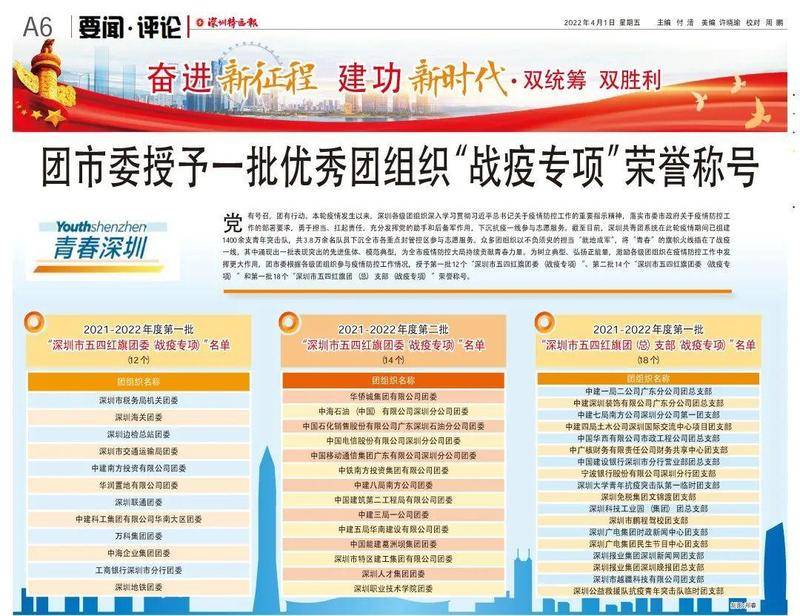Select the row "华润置地有限公司团委"

tap(138, 485)
